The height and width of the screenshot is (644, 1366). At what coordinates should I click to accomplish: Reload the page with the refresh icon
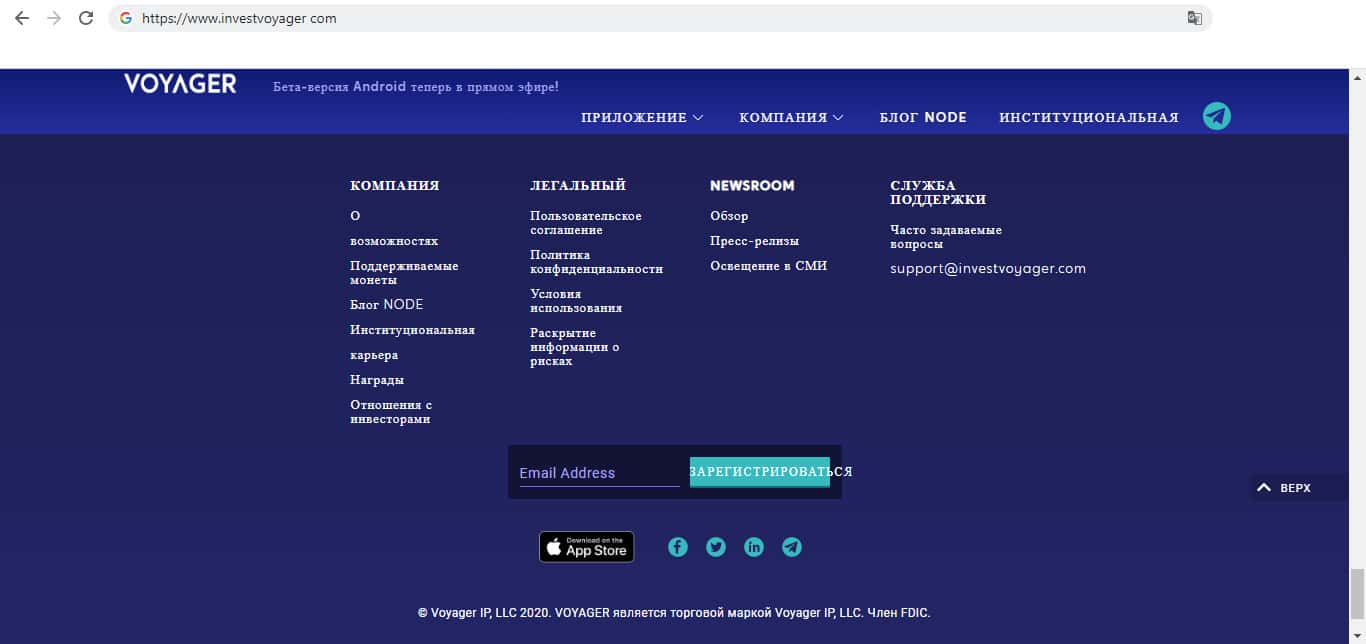[86, 18]
